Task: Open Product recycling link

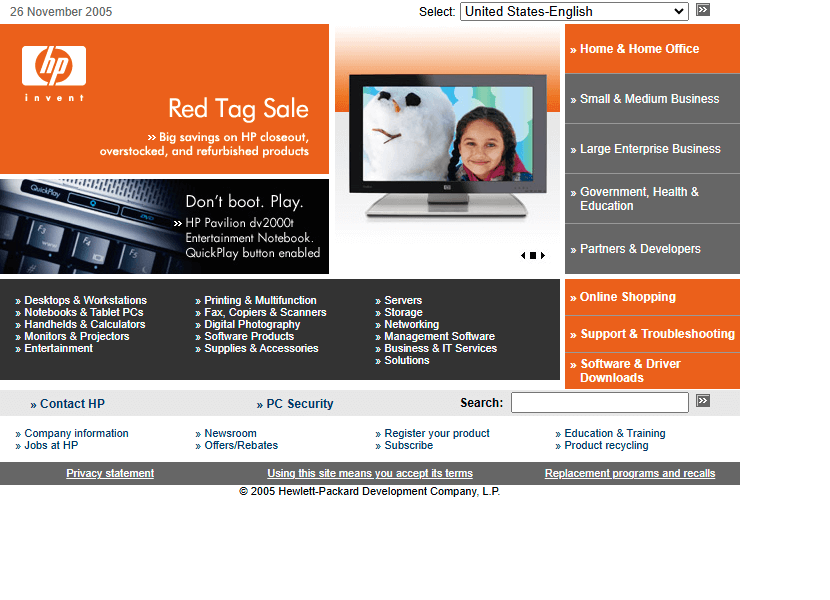Action: [606, 445]
